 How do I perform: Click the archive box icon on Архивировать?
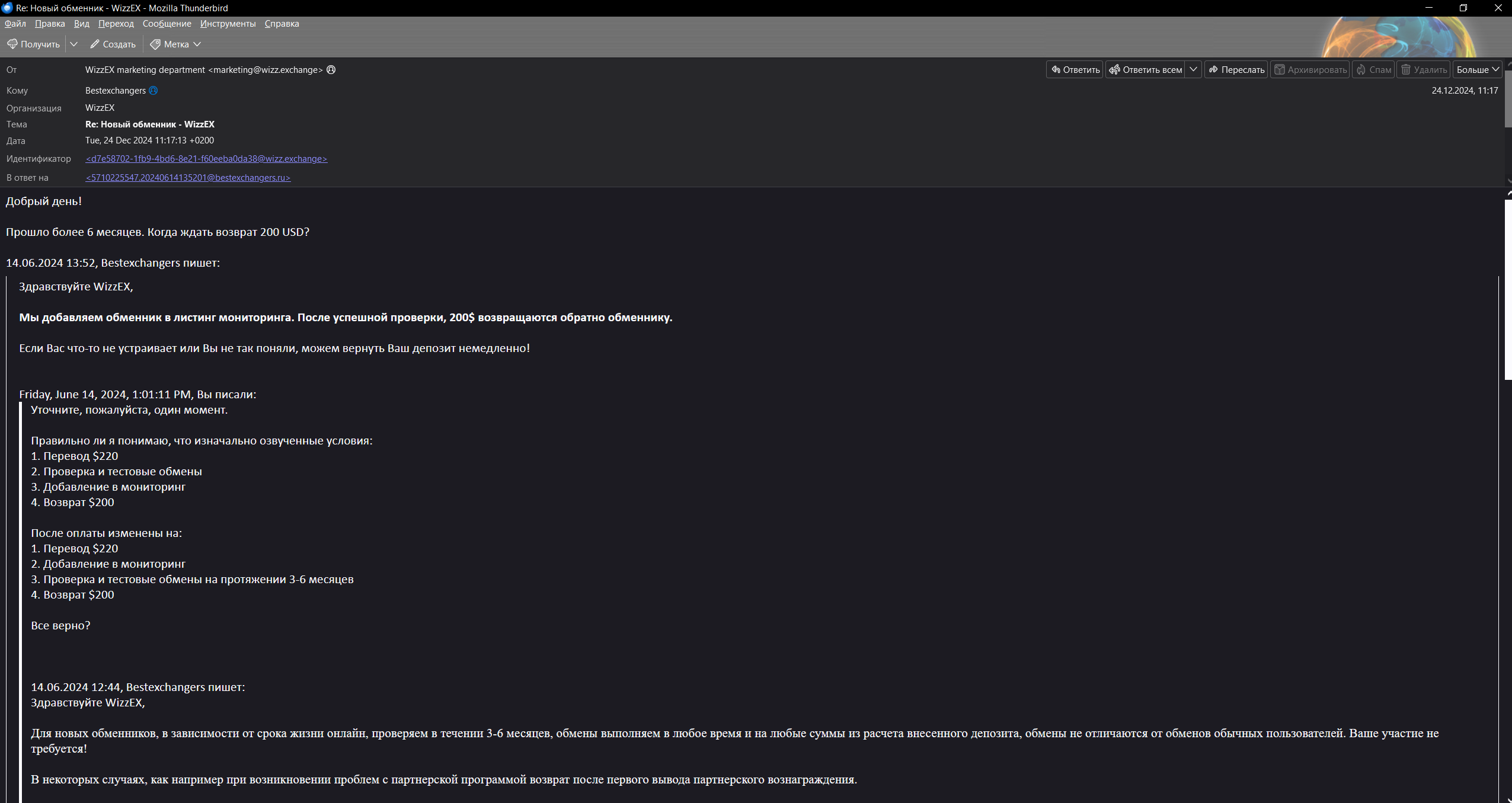click(x=1280, y=70)
